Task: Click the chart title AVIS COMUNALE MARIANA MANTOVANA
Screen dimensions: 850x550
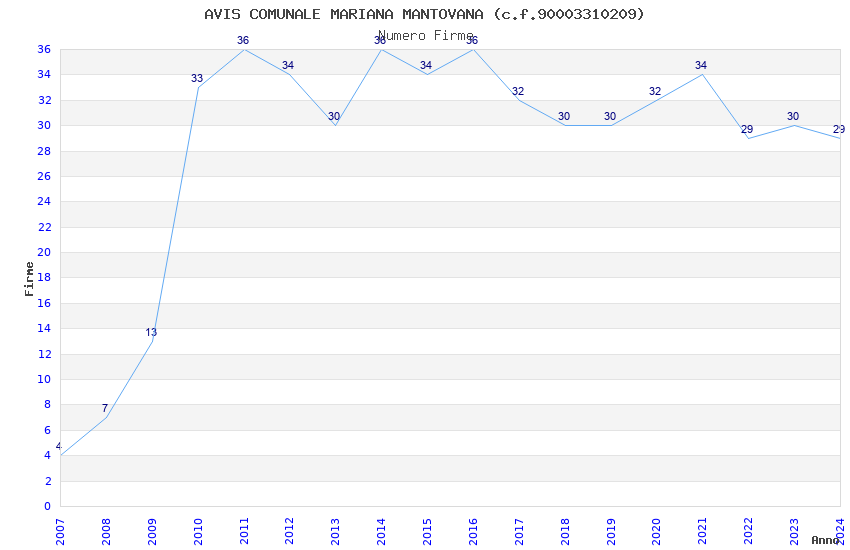Action: [x=424, y=14]
